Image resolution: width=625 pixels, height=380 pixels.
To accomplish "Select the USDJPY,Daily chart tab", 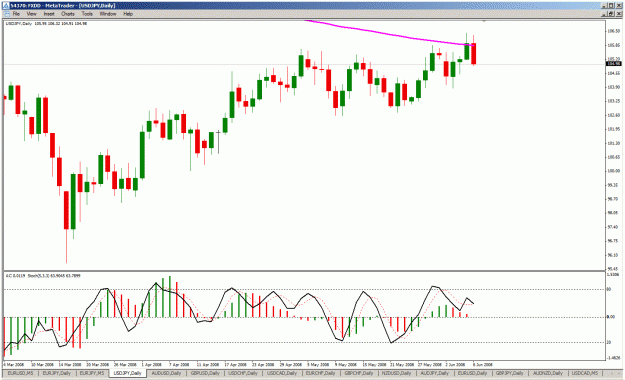I will [x=128, y=373].
